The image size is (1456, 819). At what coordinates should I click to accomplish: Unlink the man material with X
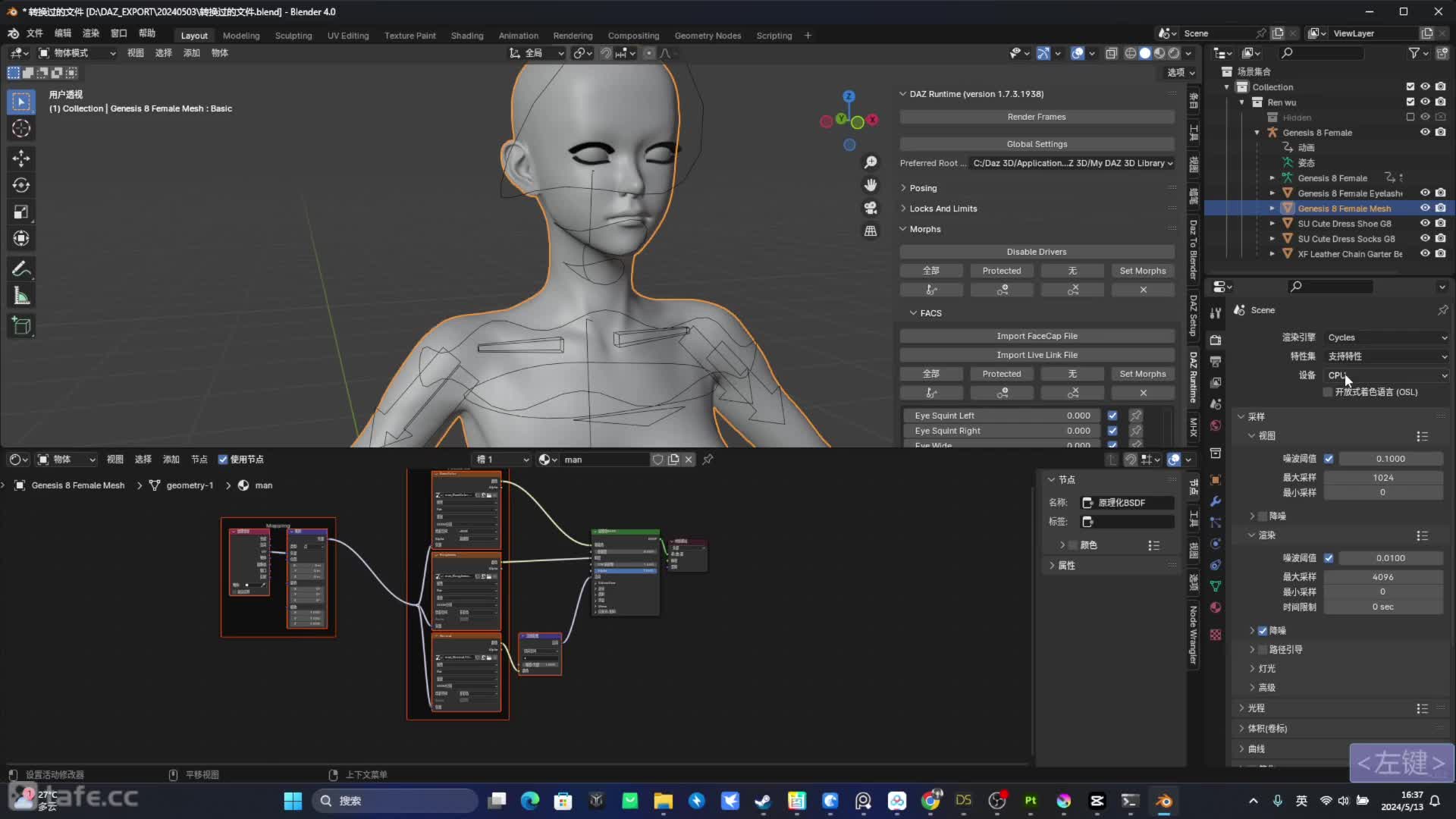[689, 460]
